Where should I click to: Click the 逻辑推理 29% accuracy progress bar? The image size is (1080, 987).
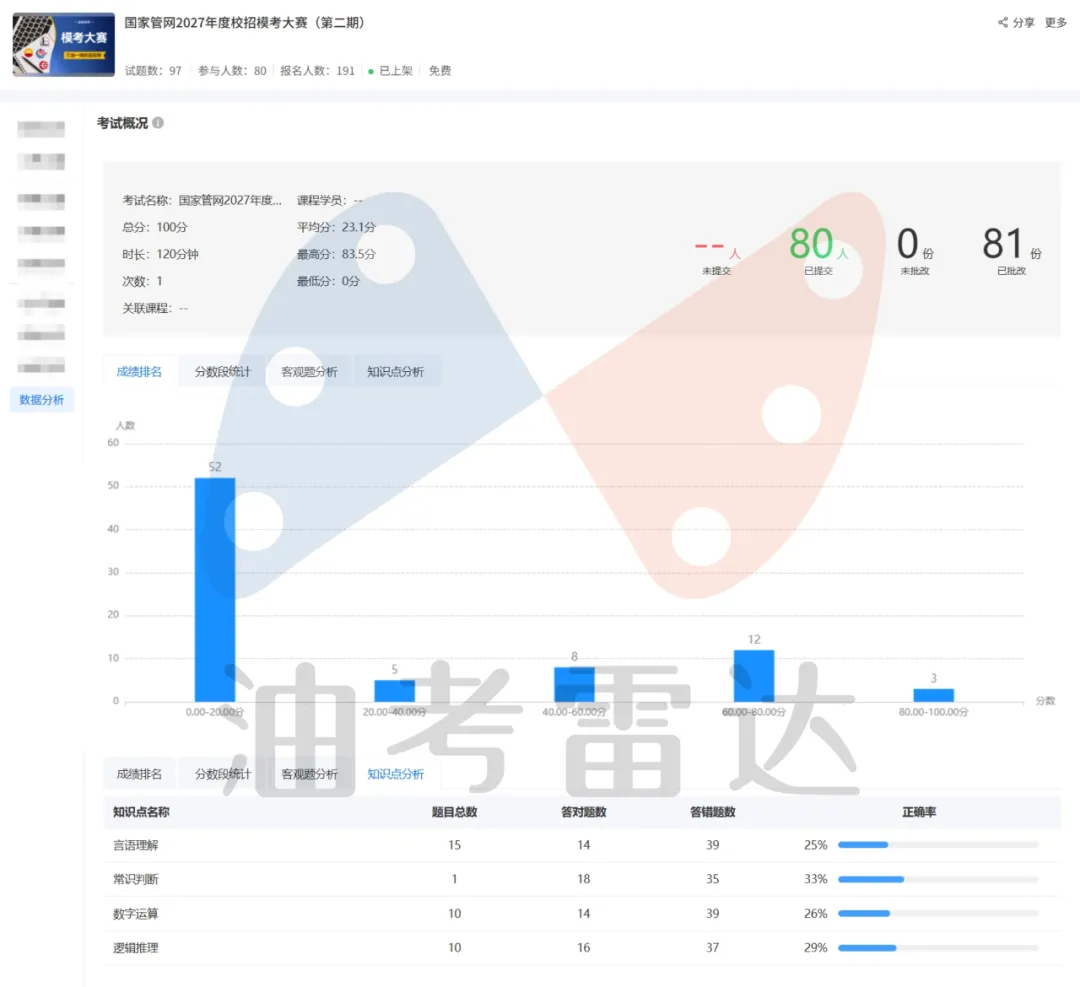[938, 948]
